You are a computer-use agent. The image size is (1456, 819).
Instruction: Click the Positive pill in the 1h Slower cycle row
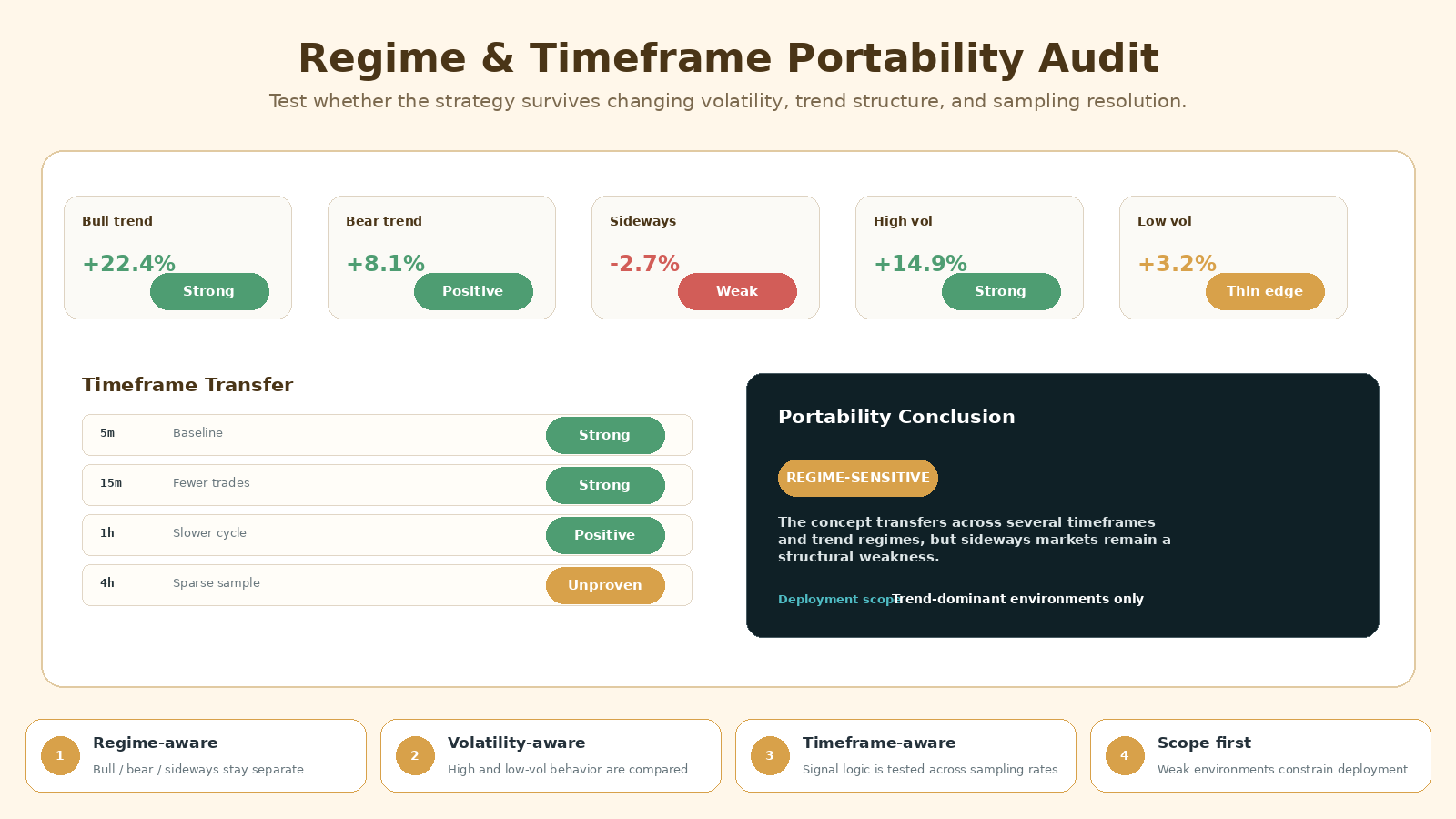point(605,535)
